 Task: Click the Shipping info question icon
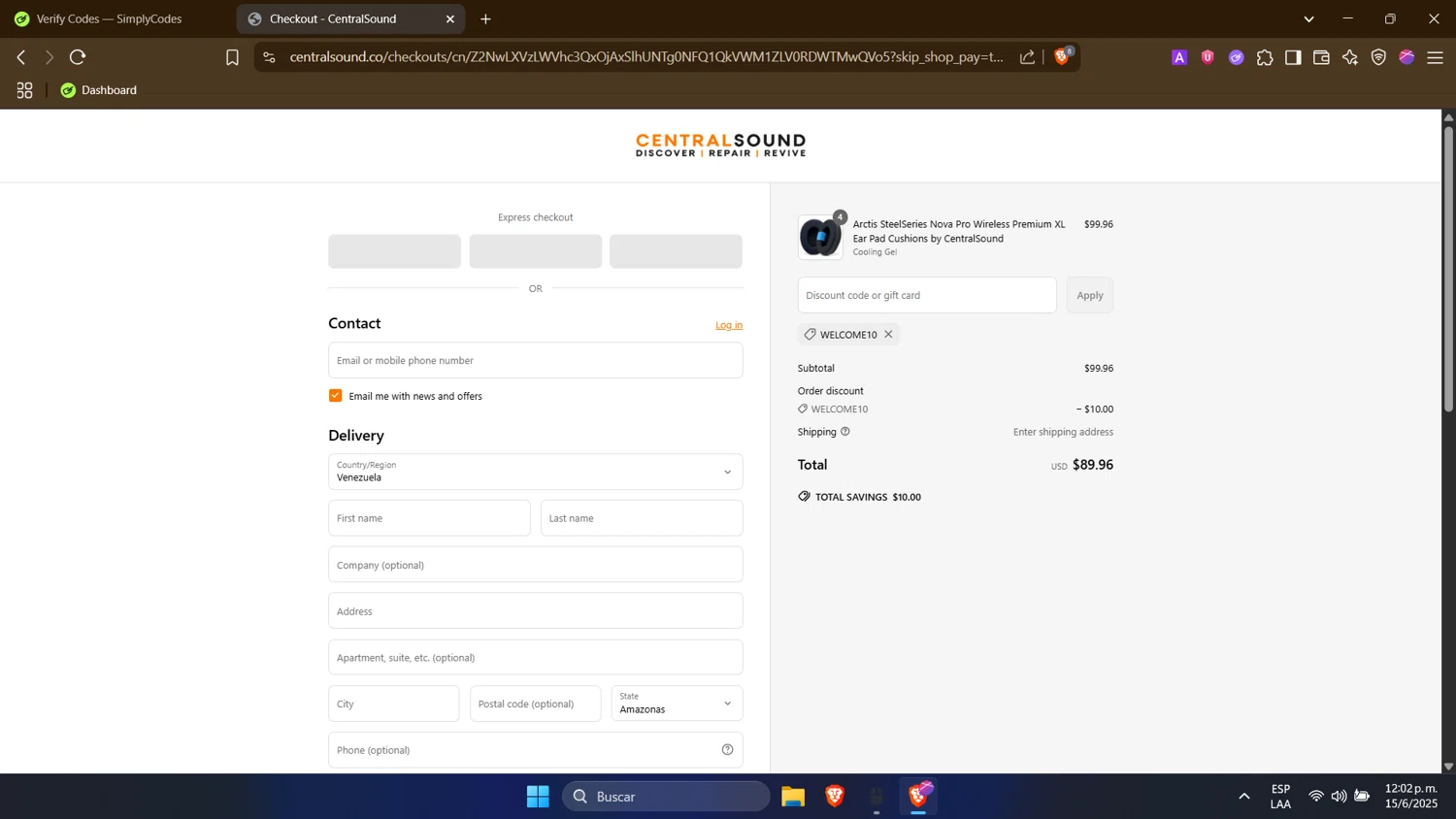[x=845, y=432]
